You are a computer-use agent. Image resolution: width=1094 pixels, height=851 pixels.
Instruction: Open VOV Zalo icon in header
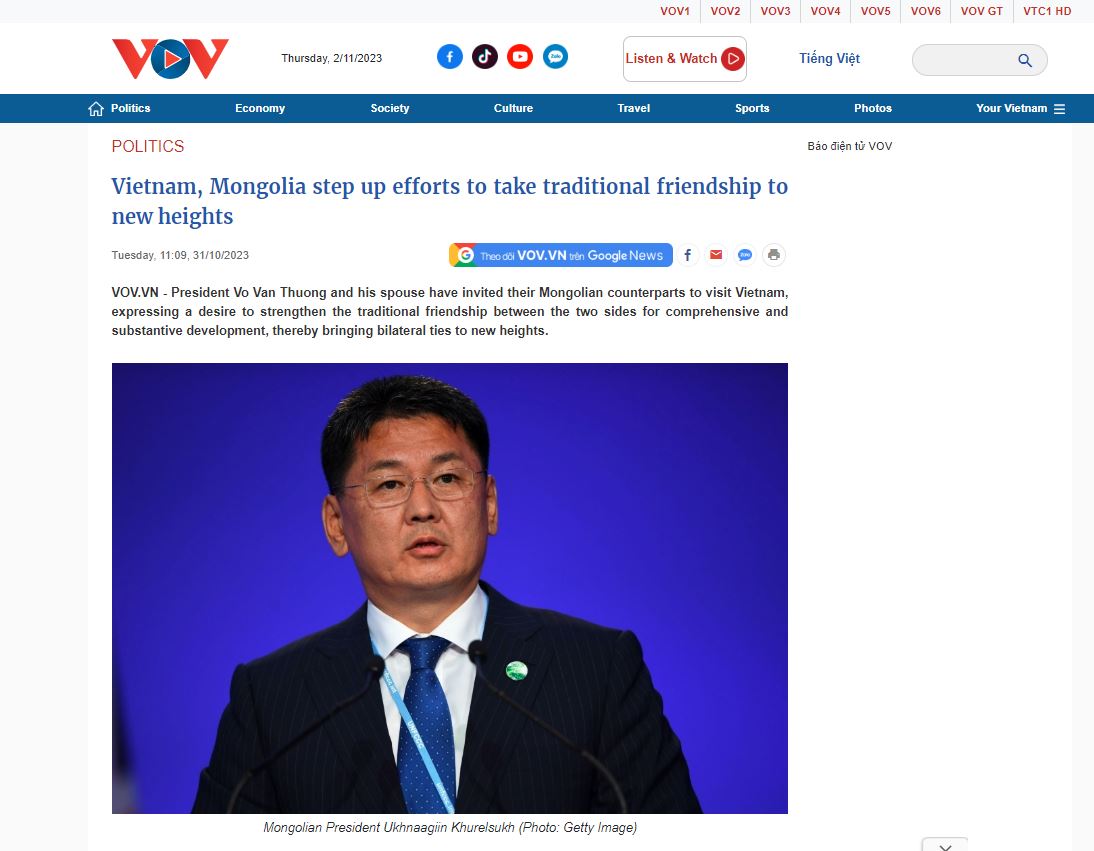[555, 57]
